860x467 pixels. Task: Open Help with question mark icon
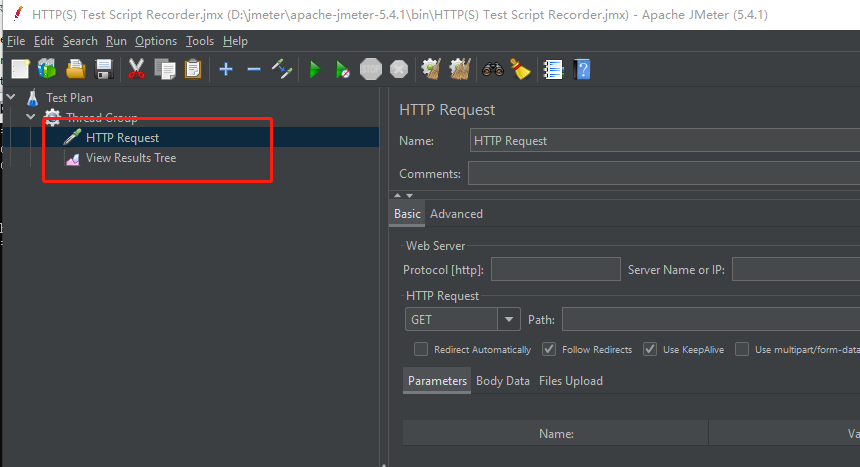(582, 70)
